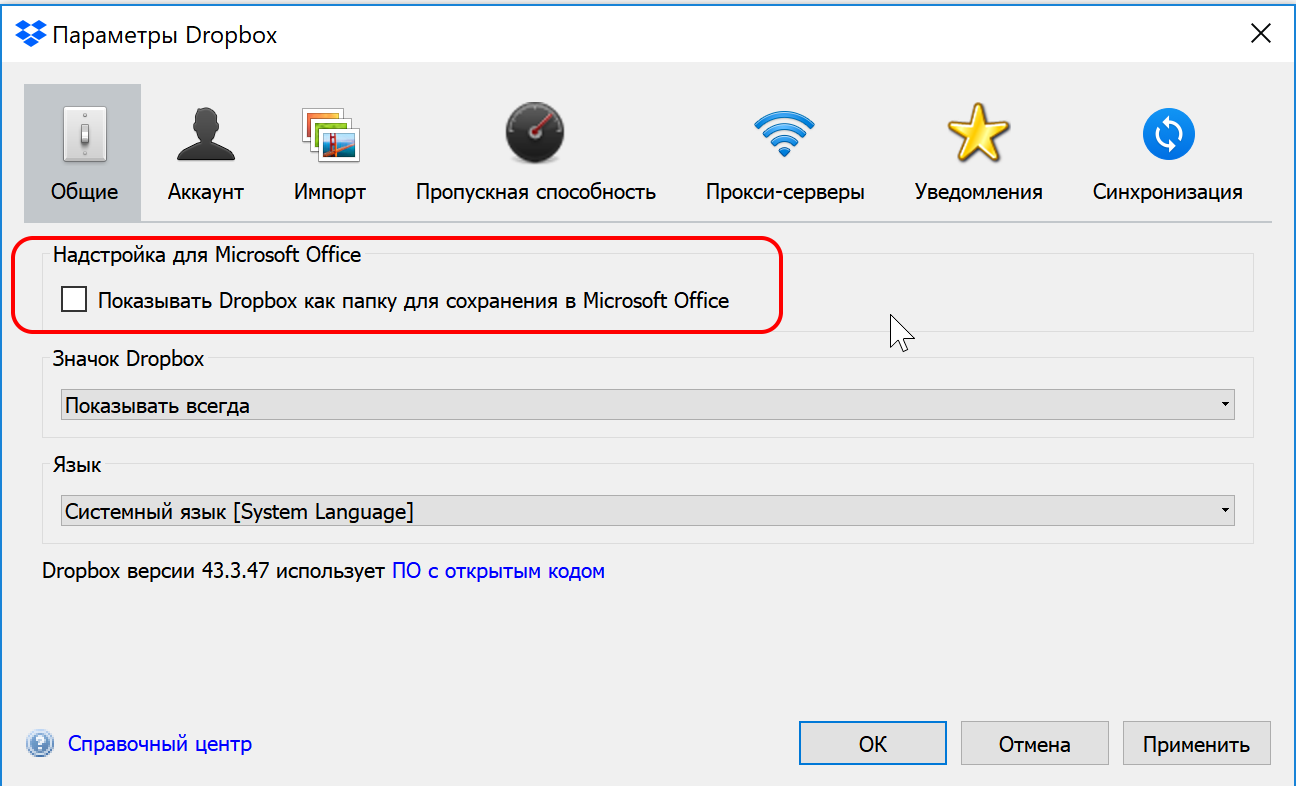This screenshot has width=1296, height=786.
Task: Click the Синхронизация sync arrows icon
Action: coord(1168,133)
